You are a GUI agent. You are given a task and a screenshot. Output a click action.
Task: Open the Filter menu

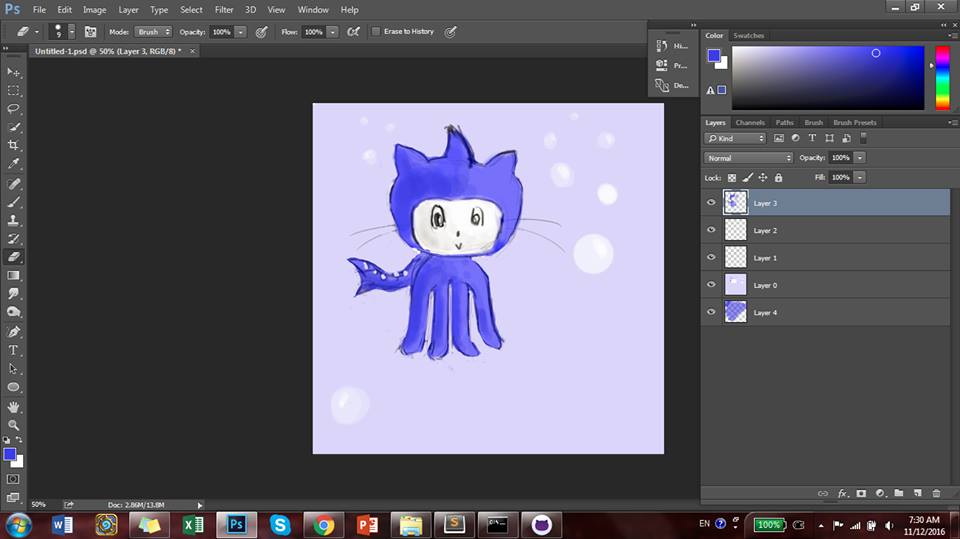(x=224, y=9)
